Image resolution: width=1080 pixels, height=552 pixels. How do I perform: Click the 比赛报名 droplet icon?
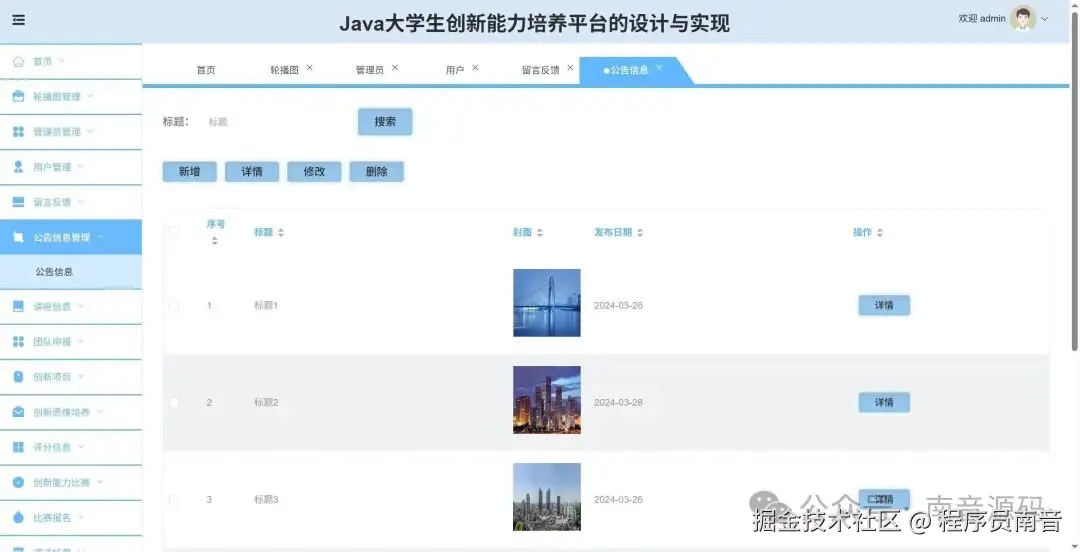(19, 517)
